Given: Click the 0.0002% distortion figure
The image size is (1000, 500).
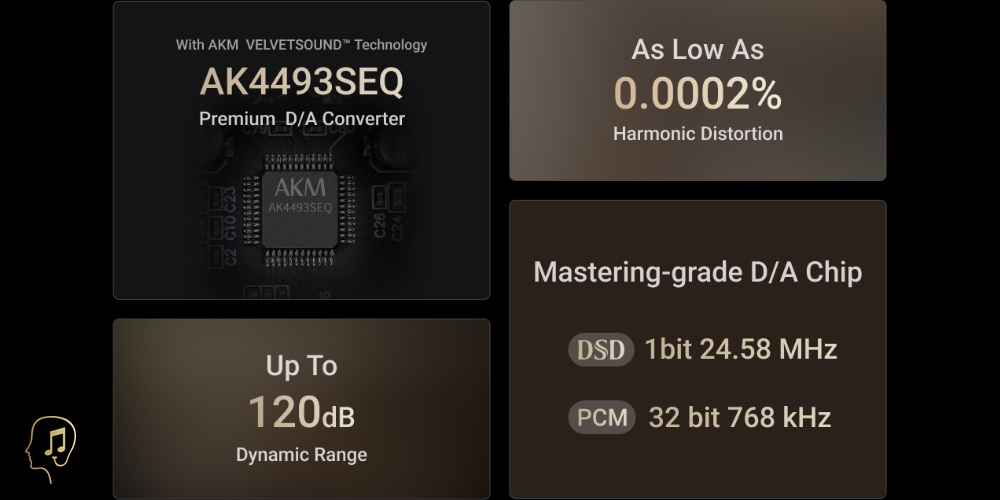Looking at the screenshot, I should tap(697, 93).
